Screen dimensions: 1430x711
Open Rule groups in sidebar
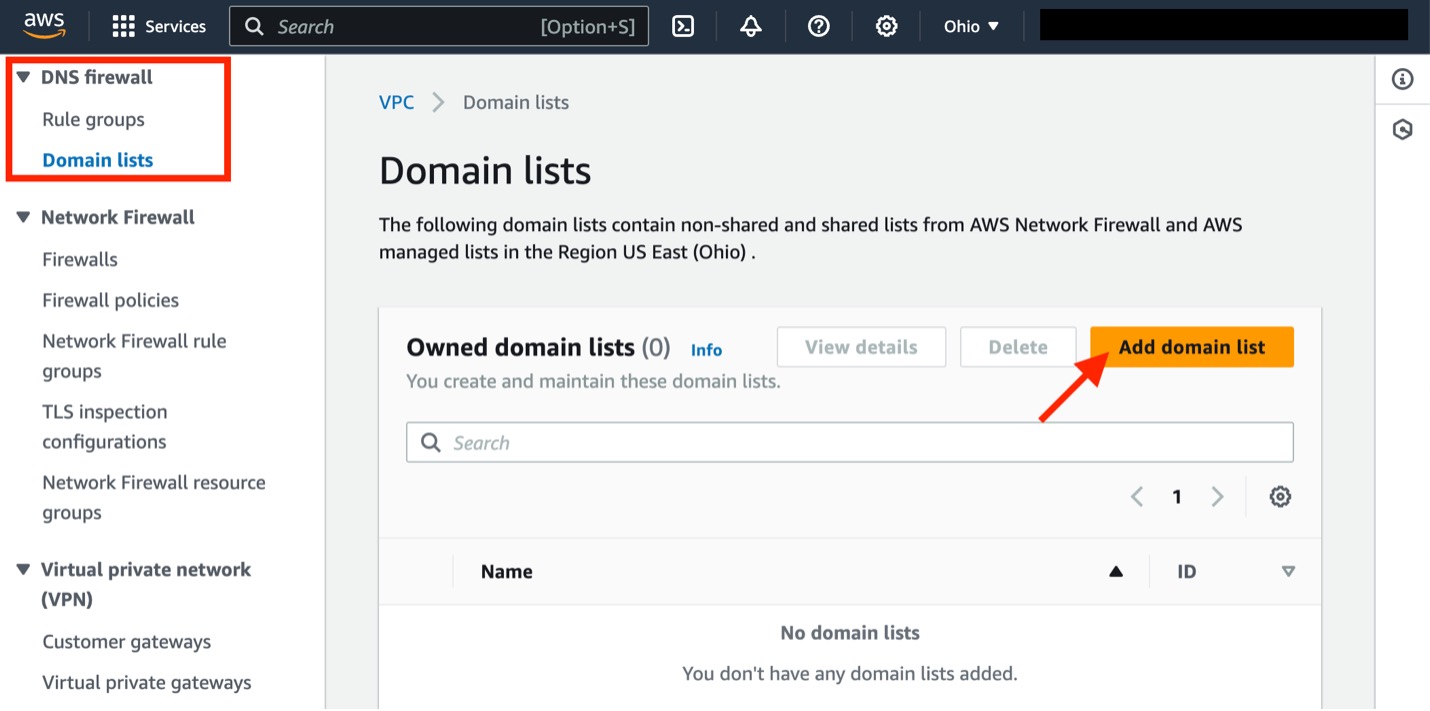point(93,119)
